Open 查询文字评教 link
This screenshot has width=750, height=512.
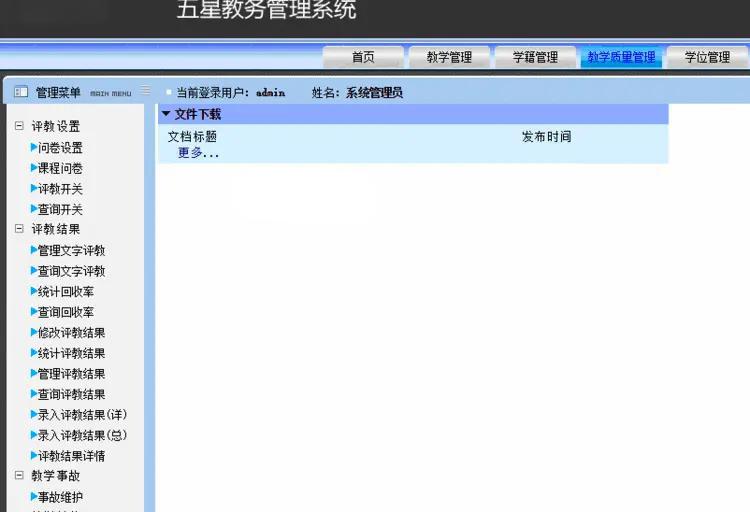click(x=71, y=271)
